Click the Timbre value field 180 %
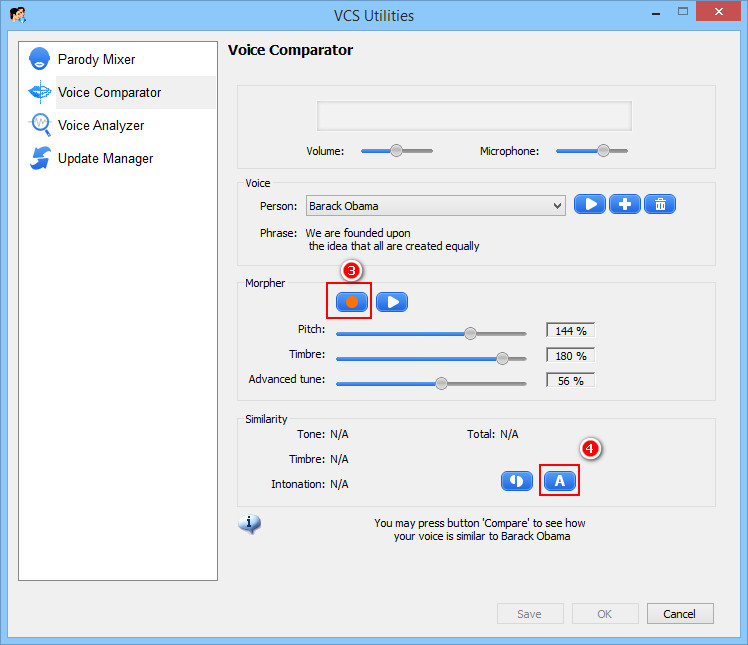This screenshot has height=645, width=748. click(571, 356)
